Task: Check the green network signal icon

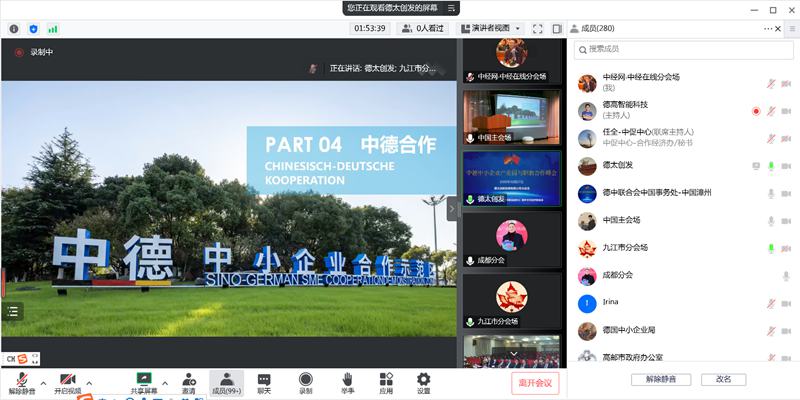Action: coord(53,29)
